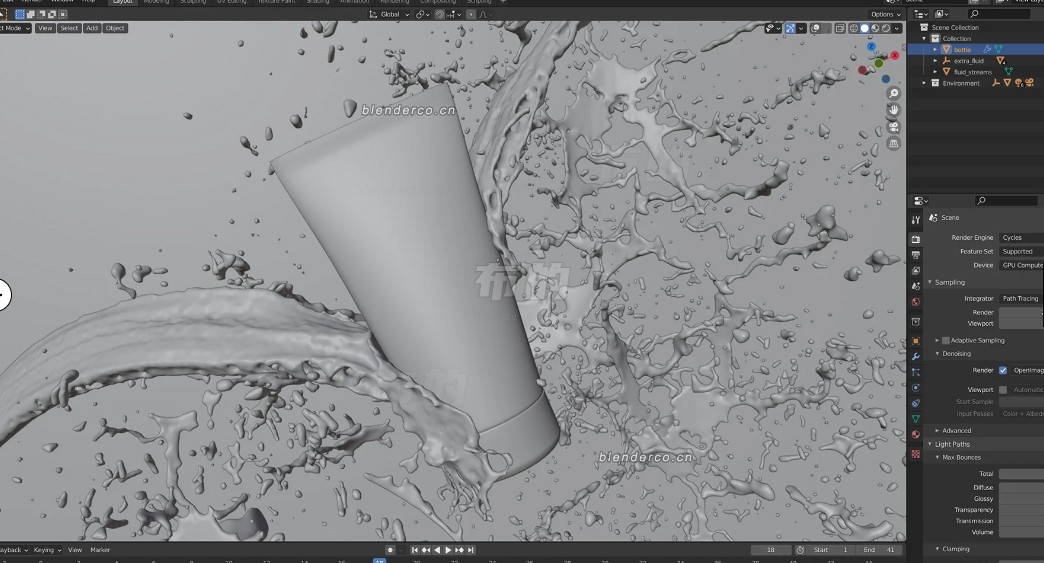Toggle camera view with the camera icon

click(894, 126)
